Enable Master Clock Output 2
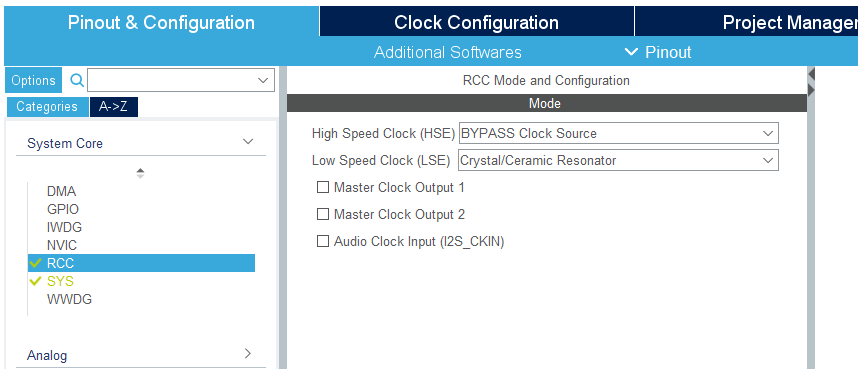The height and width of the screenshot is (369, 858). [323, 214]
